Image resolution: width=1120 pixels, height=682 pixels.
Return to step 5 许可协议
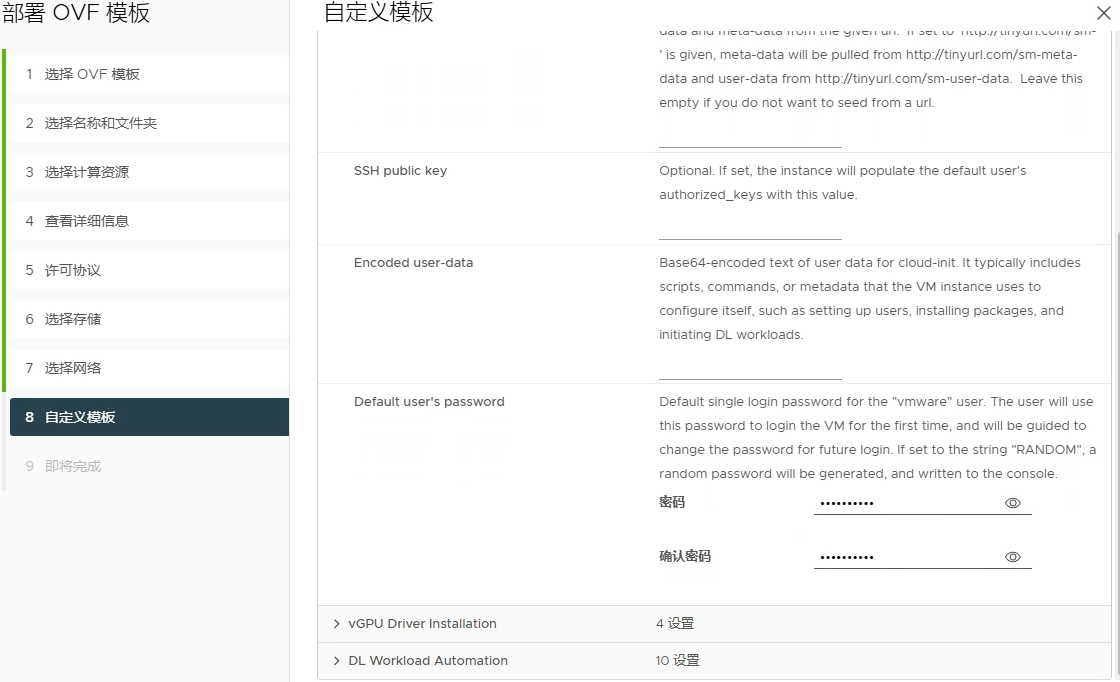point(72,270)
